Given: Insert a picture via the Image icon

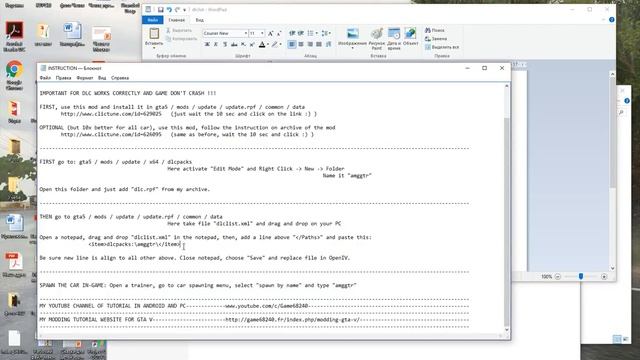Looking at the screenshot, I should pos(353,33).
